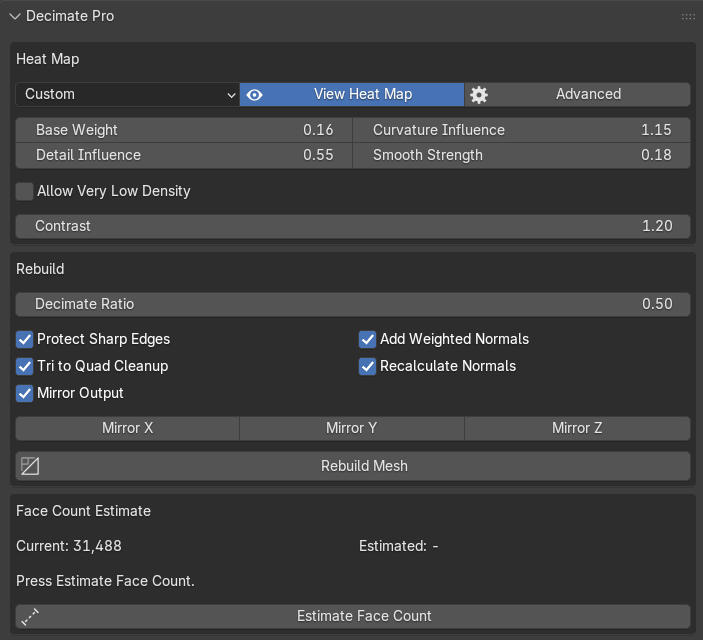Screen dimensions: 703x640
Task: Toggle the Mirror X button
Action: tap(127, 428)
